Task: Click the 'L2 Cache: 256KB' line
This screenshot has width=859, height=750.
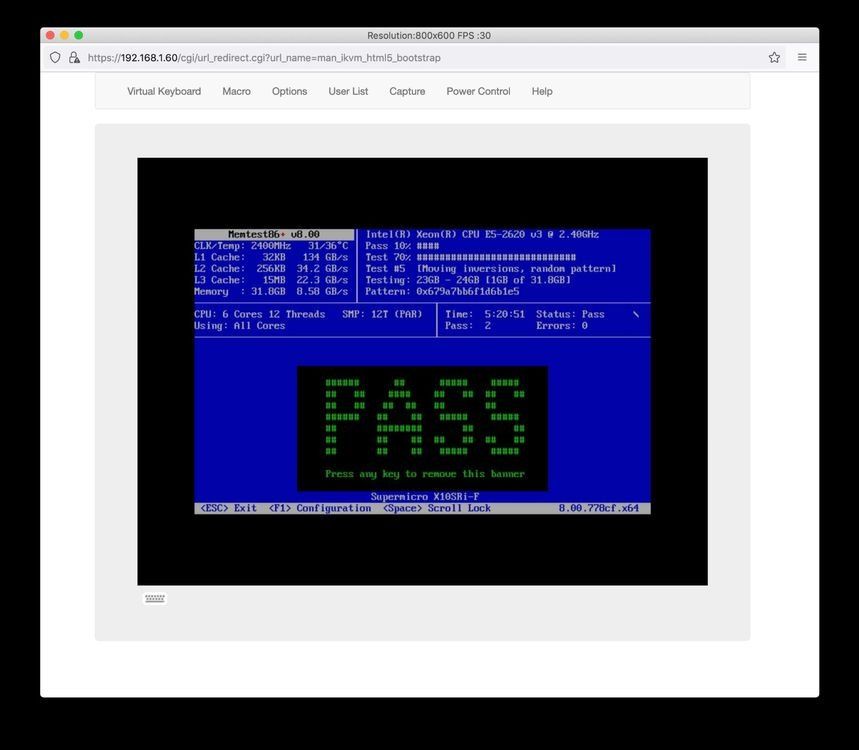Action: [x=271, y=269]
